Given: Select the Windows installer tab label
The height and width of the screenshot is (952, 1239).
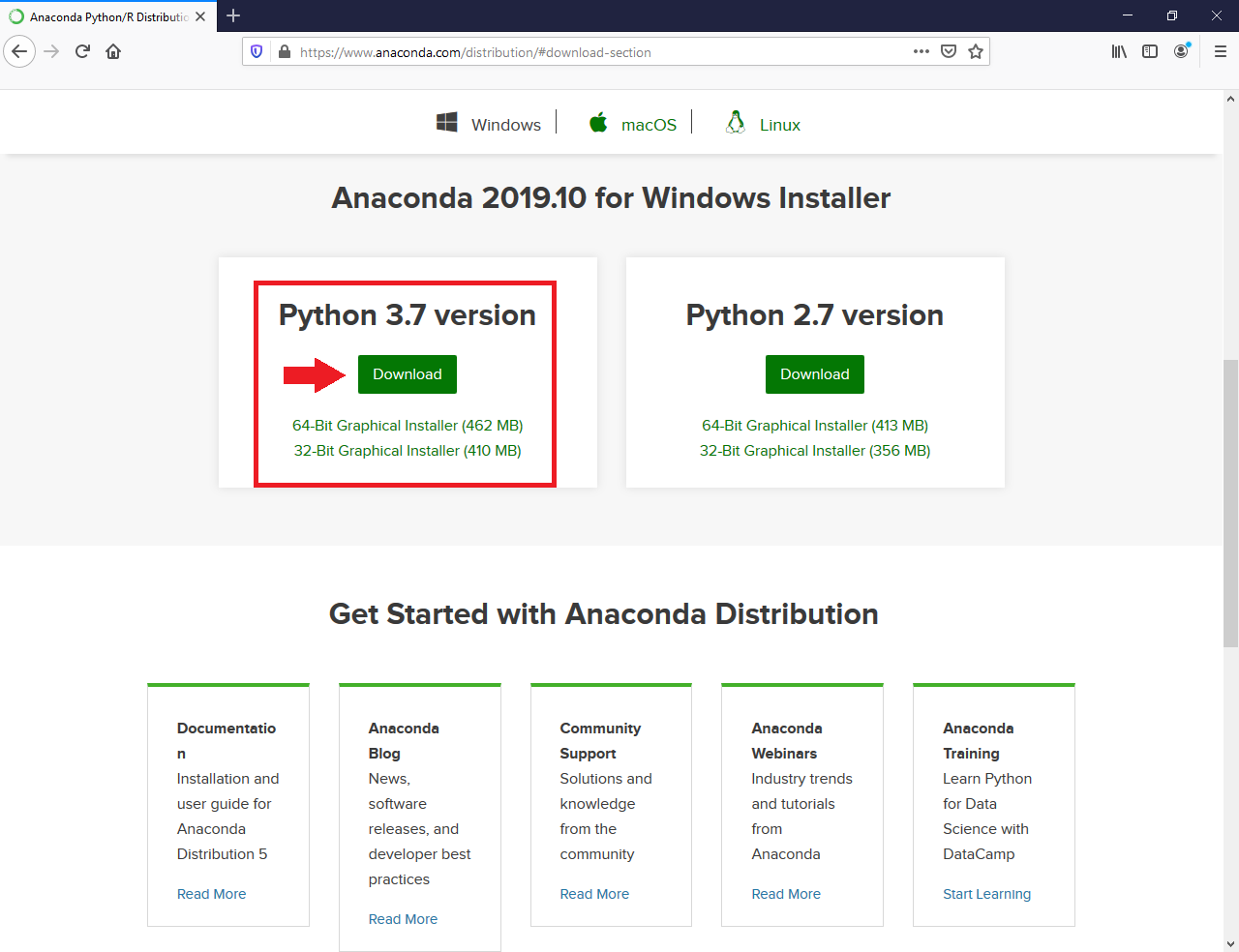Looking at the screenshot, I should tap(506, 125).
